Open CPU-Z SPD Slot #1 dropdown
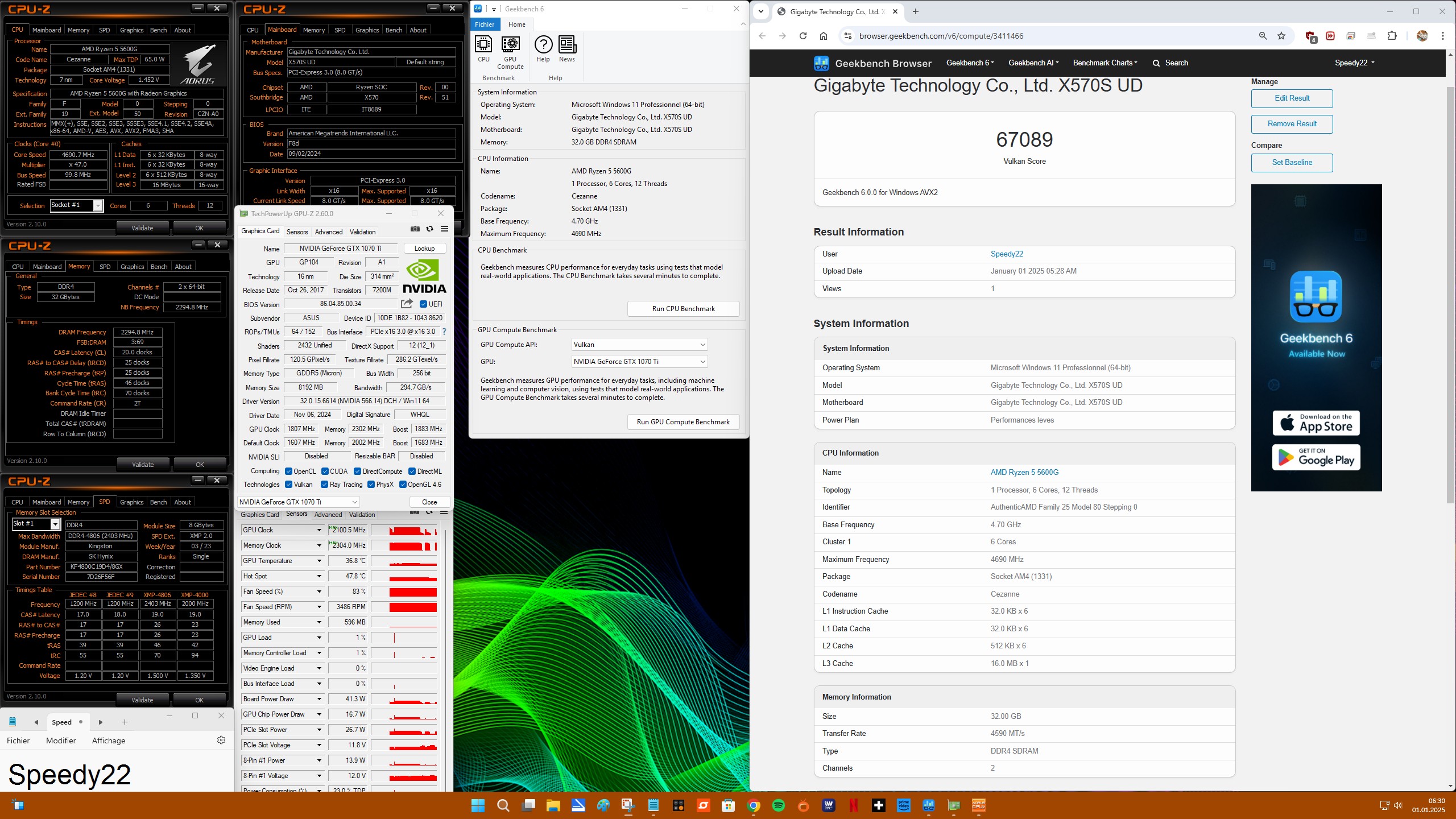Viewport: 1456px width, 819px height. (55, 524)
